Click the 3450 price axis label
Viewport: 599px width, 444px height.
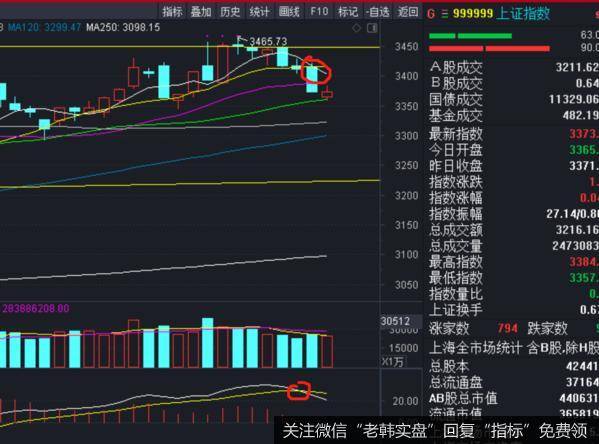tap(406, 47)
